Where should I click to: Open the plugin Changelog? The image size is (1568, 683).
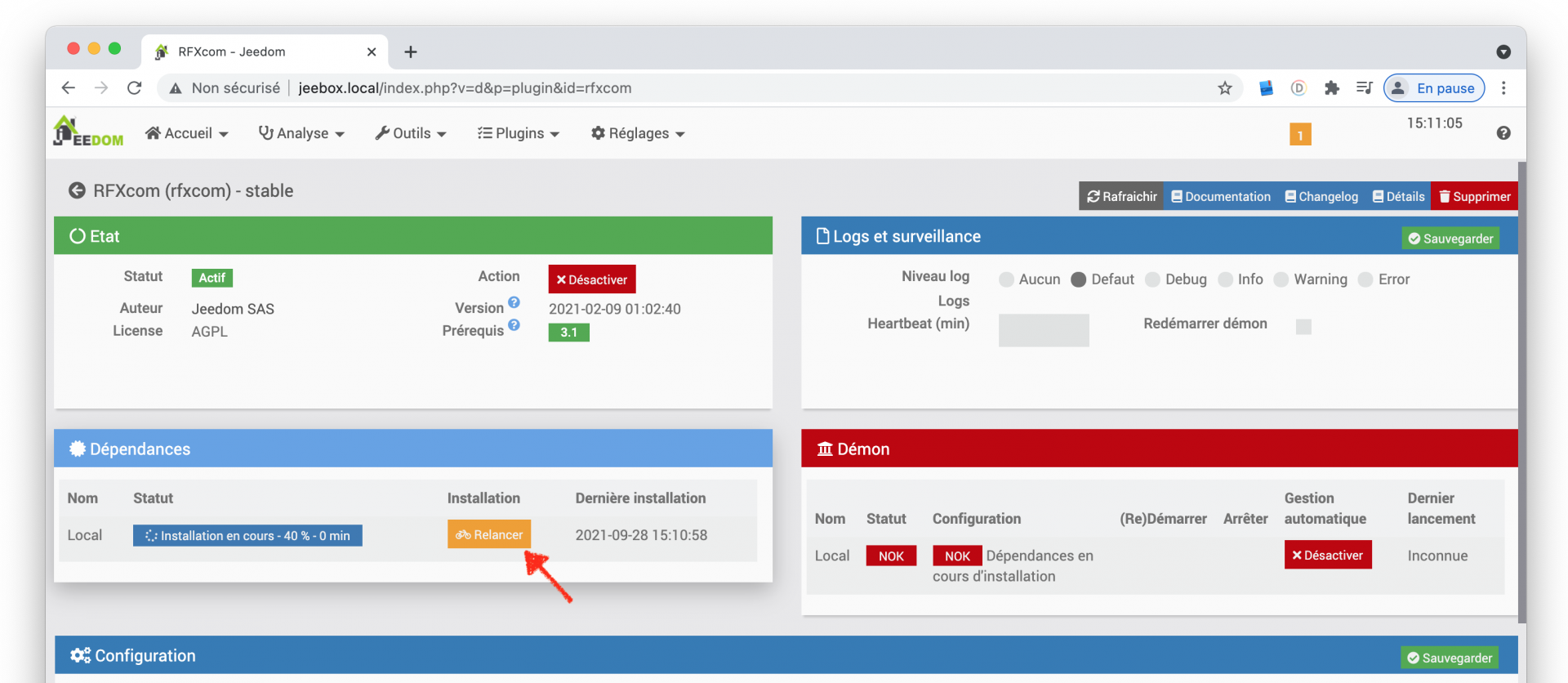tap(1321, 196)
